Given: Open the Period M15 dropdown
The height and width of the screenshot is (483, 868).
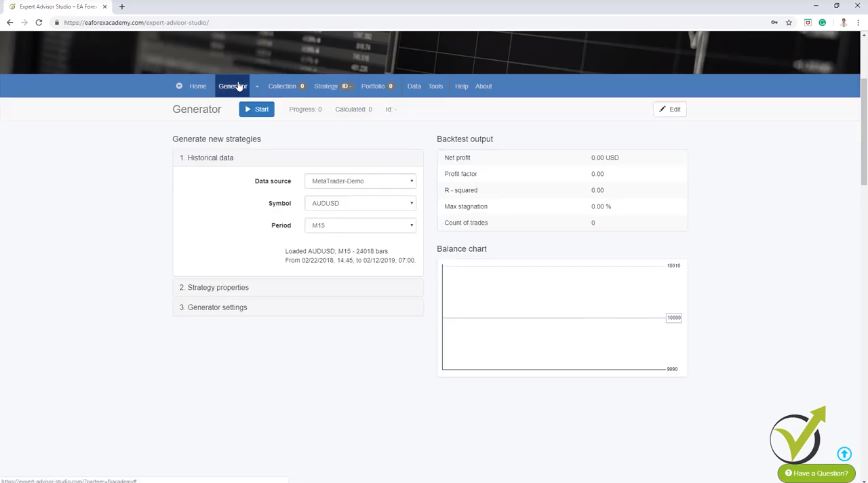Looking at the screenshot, I should [360, 225].
